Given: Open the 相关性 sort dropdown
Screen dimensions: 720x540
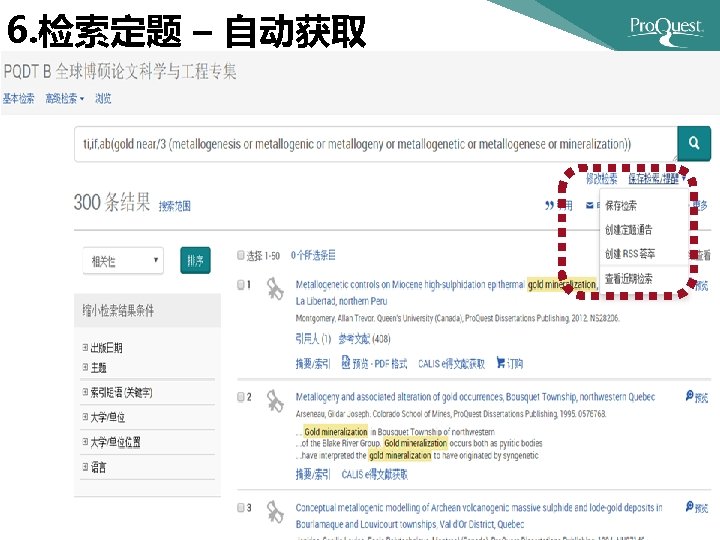Looking at the screenshot, I should pyautogui.click(x=123, y=261).
